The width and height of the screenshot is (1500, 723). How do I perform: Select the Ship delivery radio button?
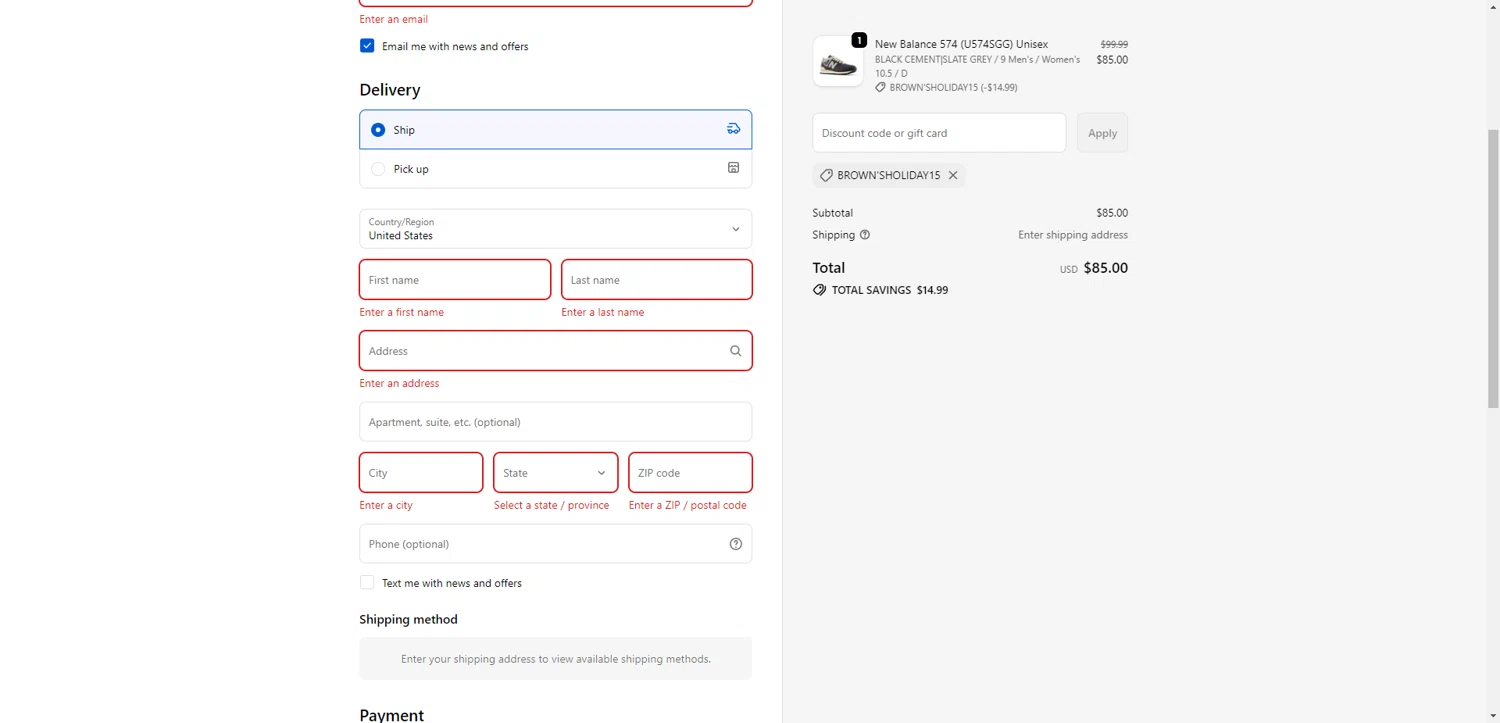pos(378,130)
